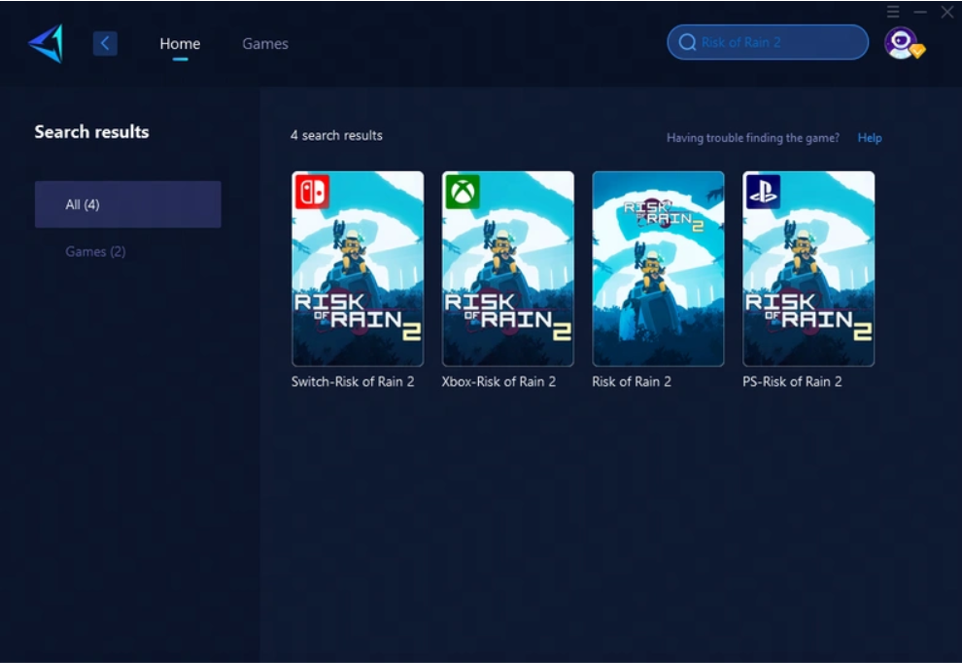Open the hamburger menu icon

tap(893, 12)
